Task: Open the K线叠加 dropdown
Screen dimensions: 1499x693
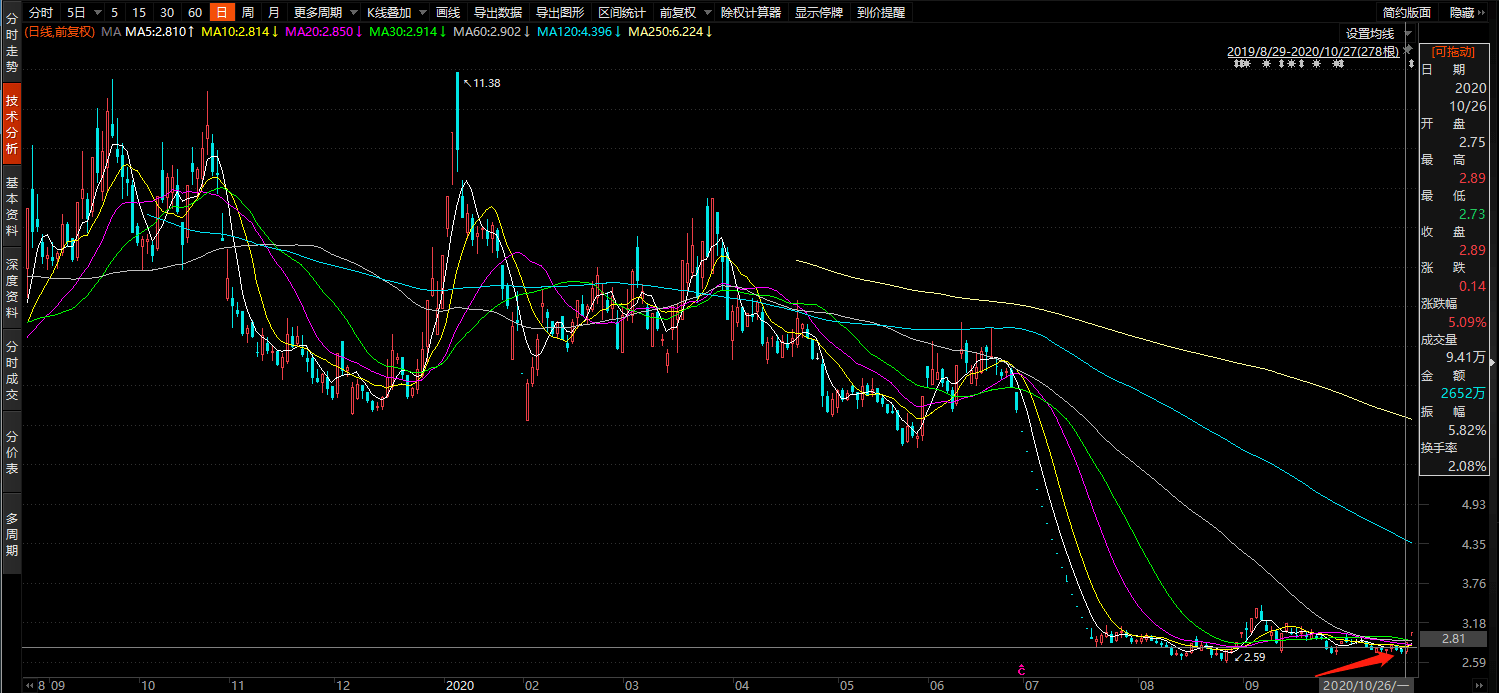Action: click(394, 13)
